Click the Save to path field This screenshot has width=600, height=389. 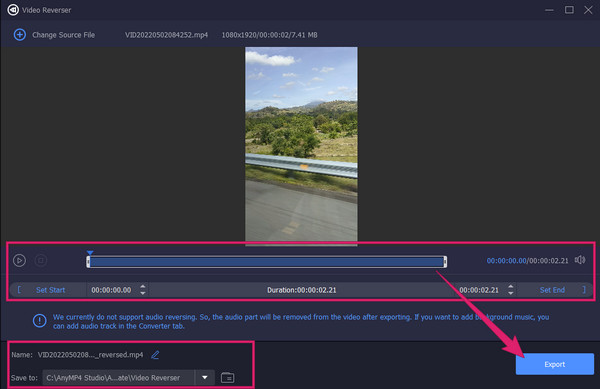[119, 378]
